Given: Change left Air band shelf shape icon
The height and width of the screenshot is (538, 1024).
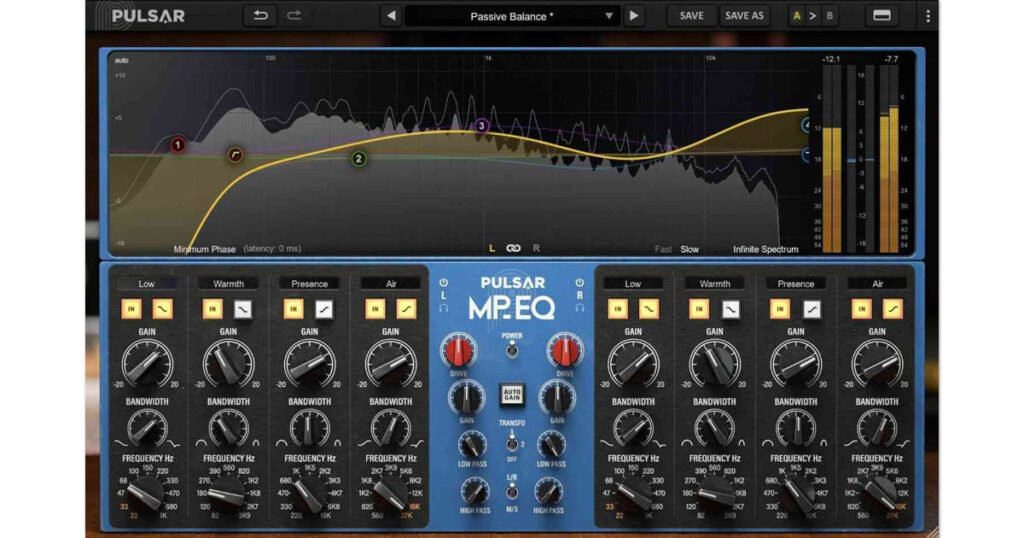Looking at the screenshot, I should coord(406,309).
